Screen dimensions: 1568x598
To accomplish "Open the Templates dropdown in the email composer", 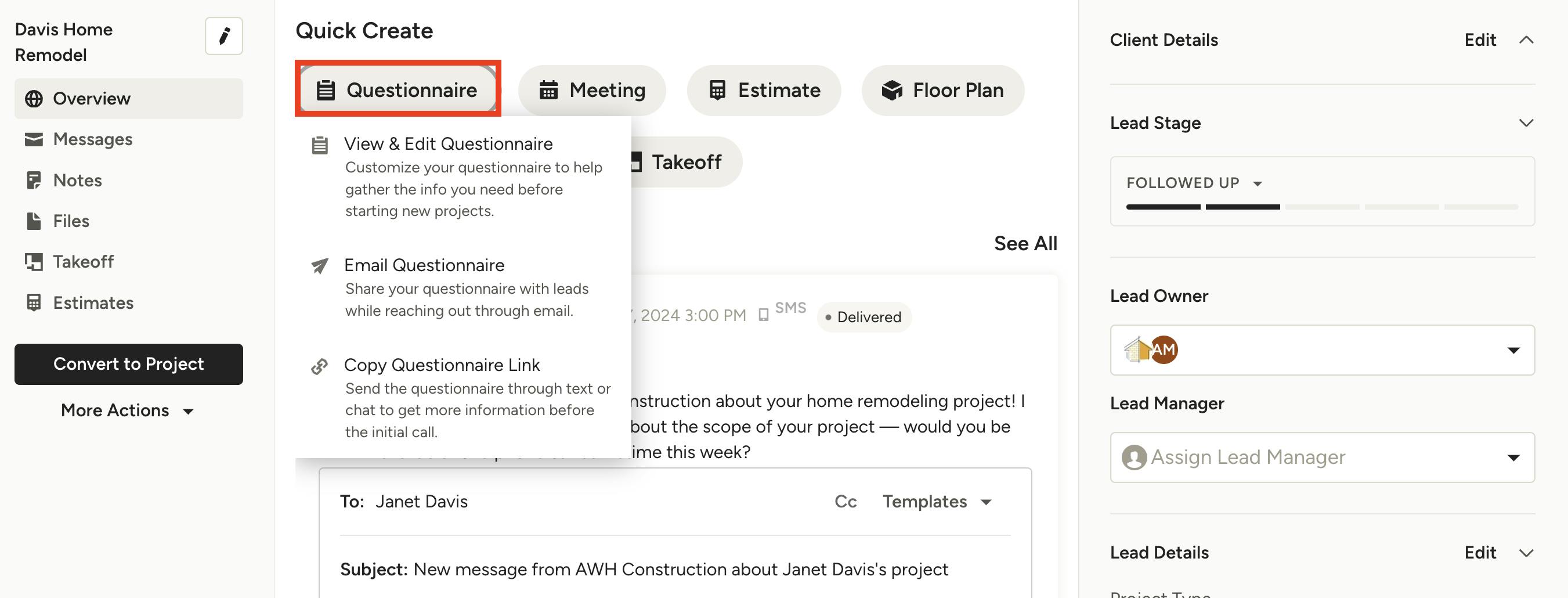I will (937, 501).
